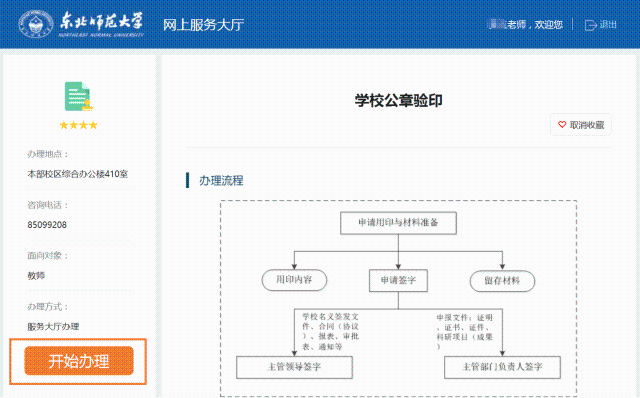640x398 pixels.
Task: Click flowchart node 用印内容
Action: tap(294, 280)
